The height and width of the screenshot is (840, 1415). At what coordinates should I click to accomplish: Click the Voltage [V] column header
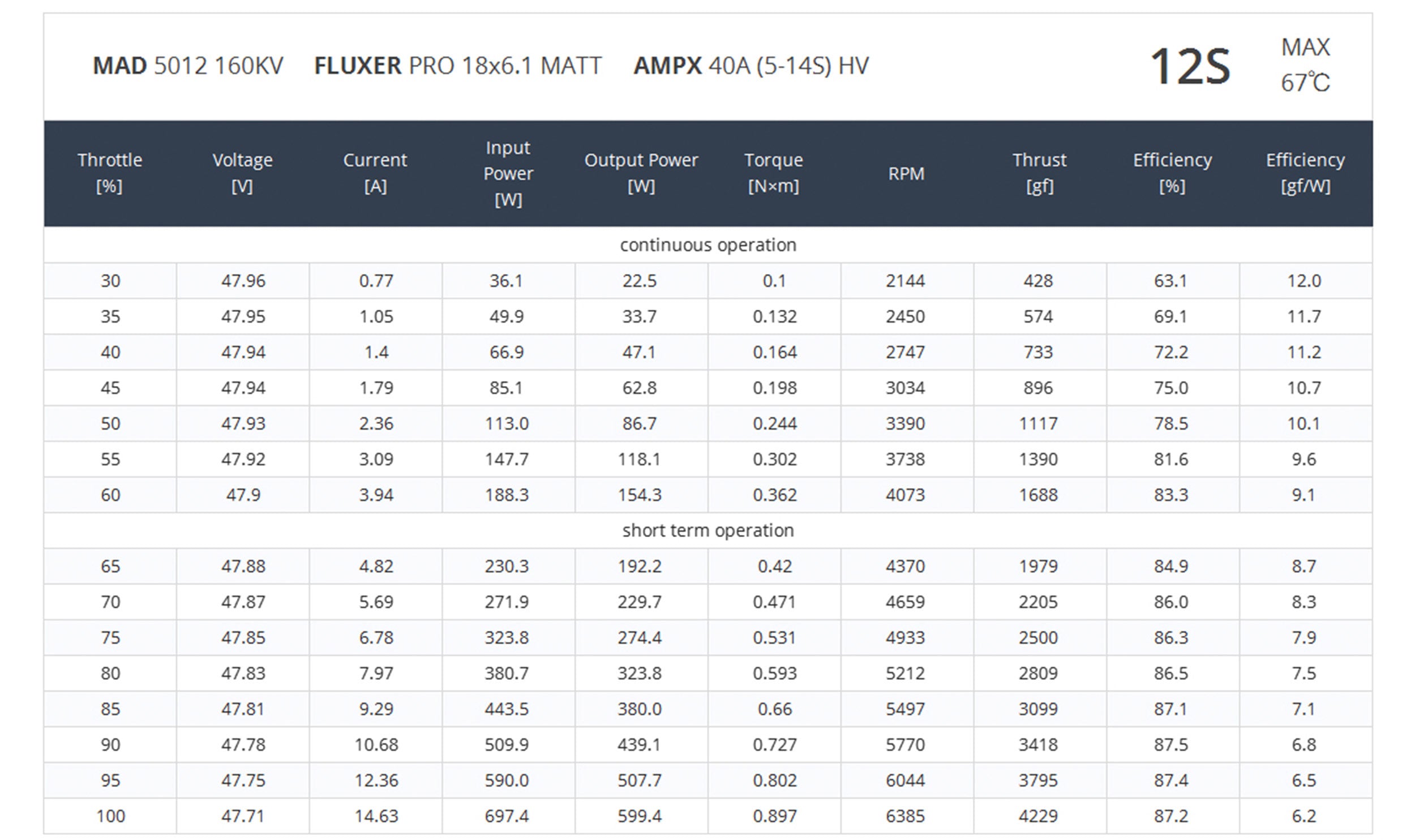[242, 173]
